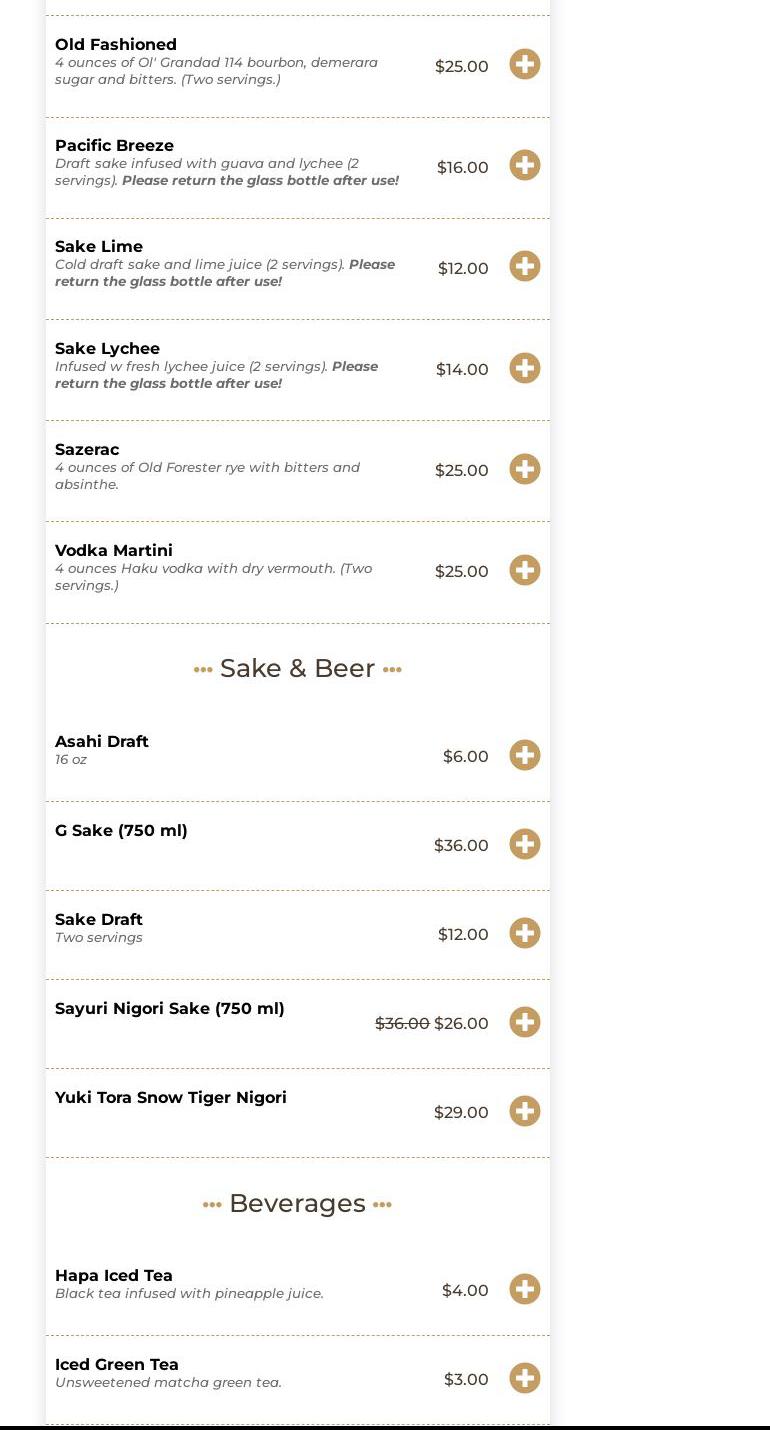Select the Pacific Breeze item title
Viewport: 770px width, 1430px height.
[114, 145]
